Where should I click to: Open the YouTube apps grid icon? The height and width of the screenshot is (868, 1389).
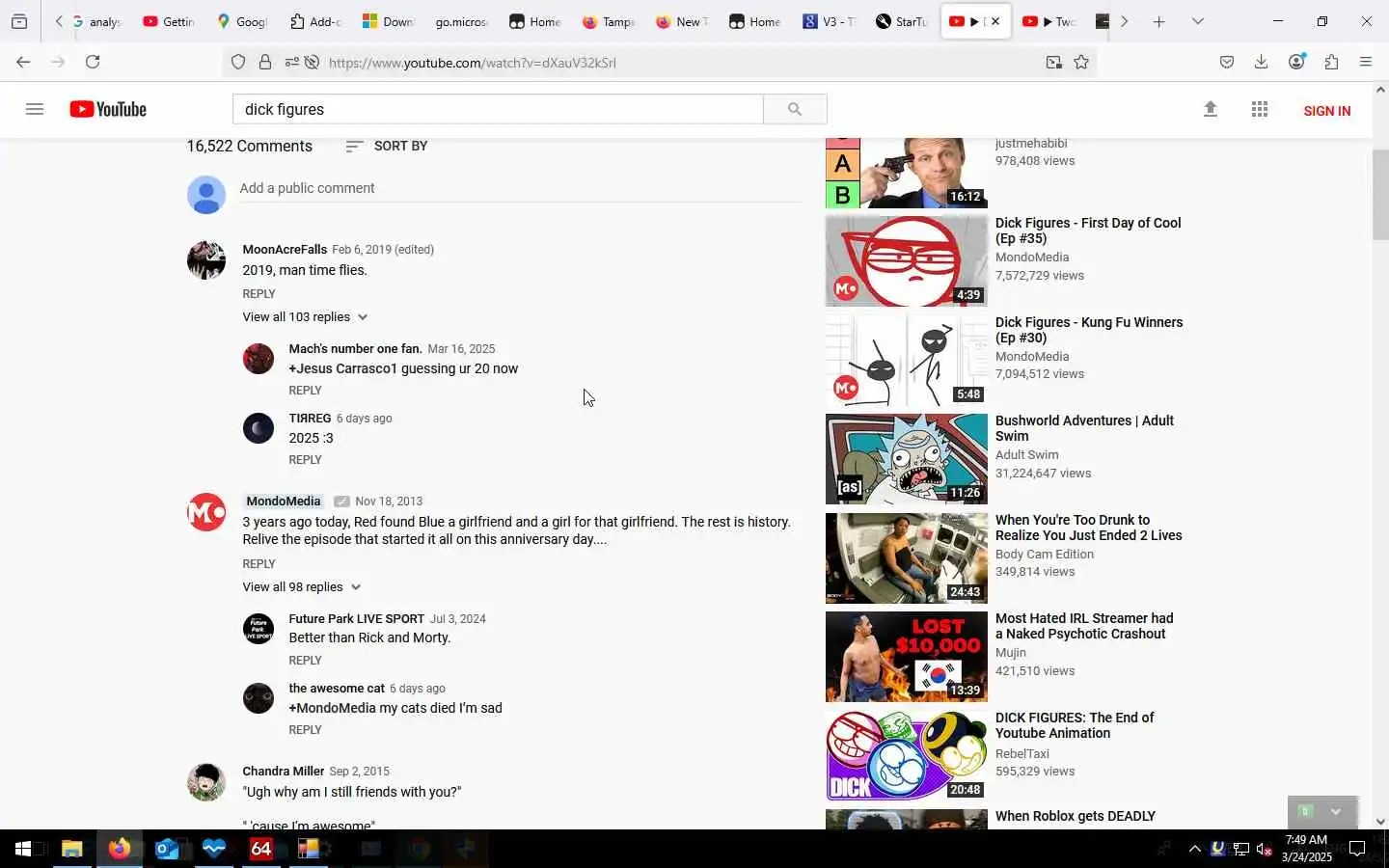1260,109
